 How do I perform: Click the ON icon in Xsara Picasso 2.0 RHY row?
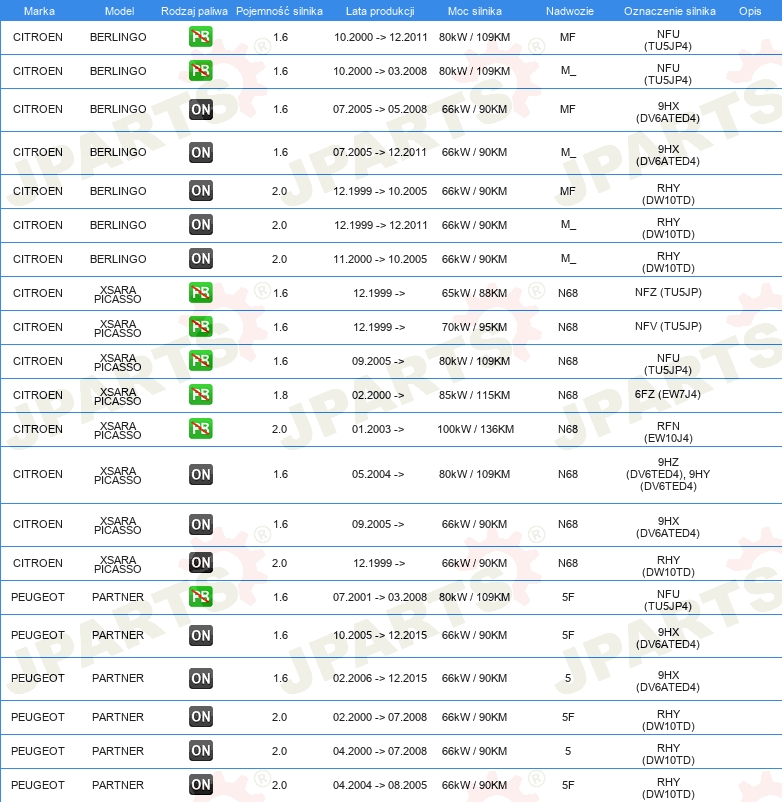tap(200, 563)
